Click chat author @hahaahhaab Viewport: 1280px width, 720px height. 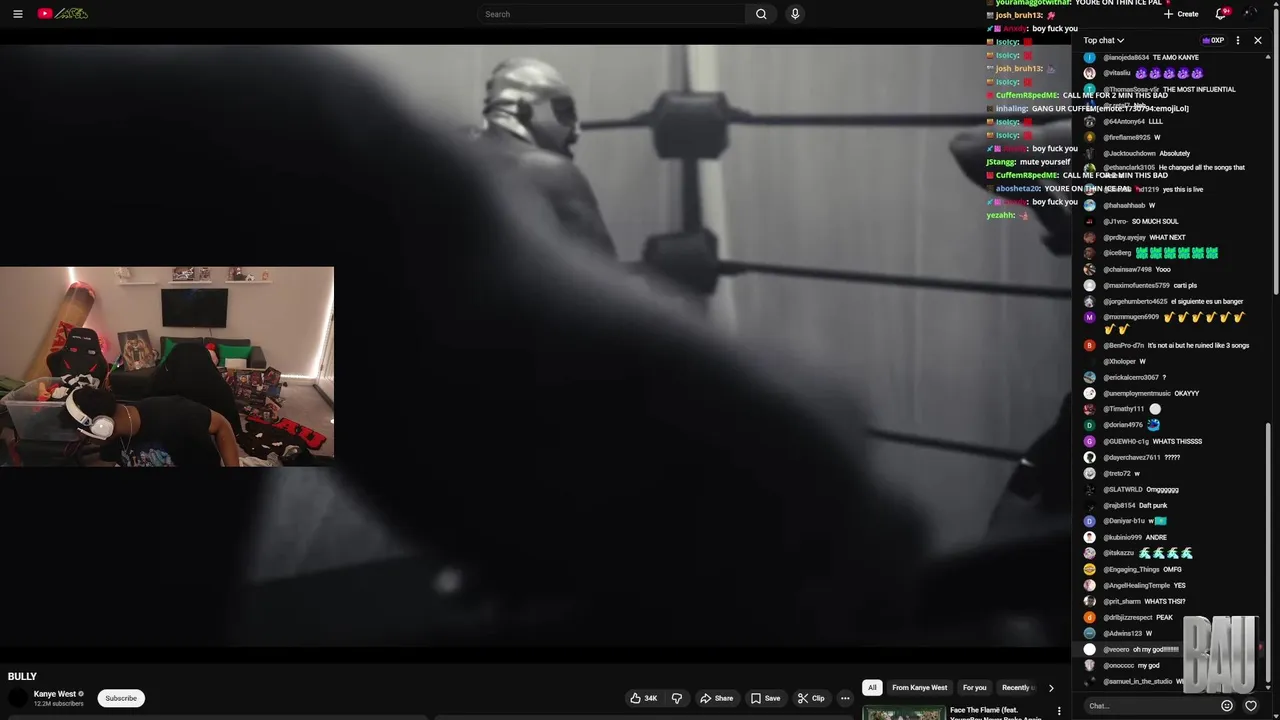point(1124,205)
